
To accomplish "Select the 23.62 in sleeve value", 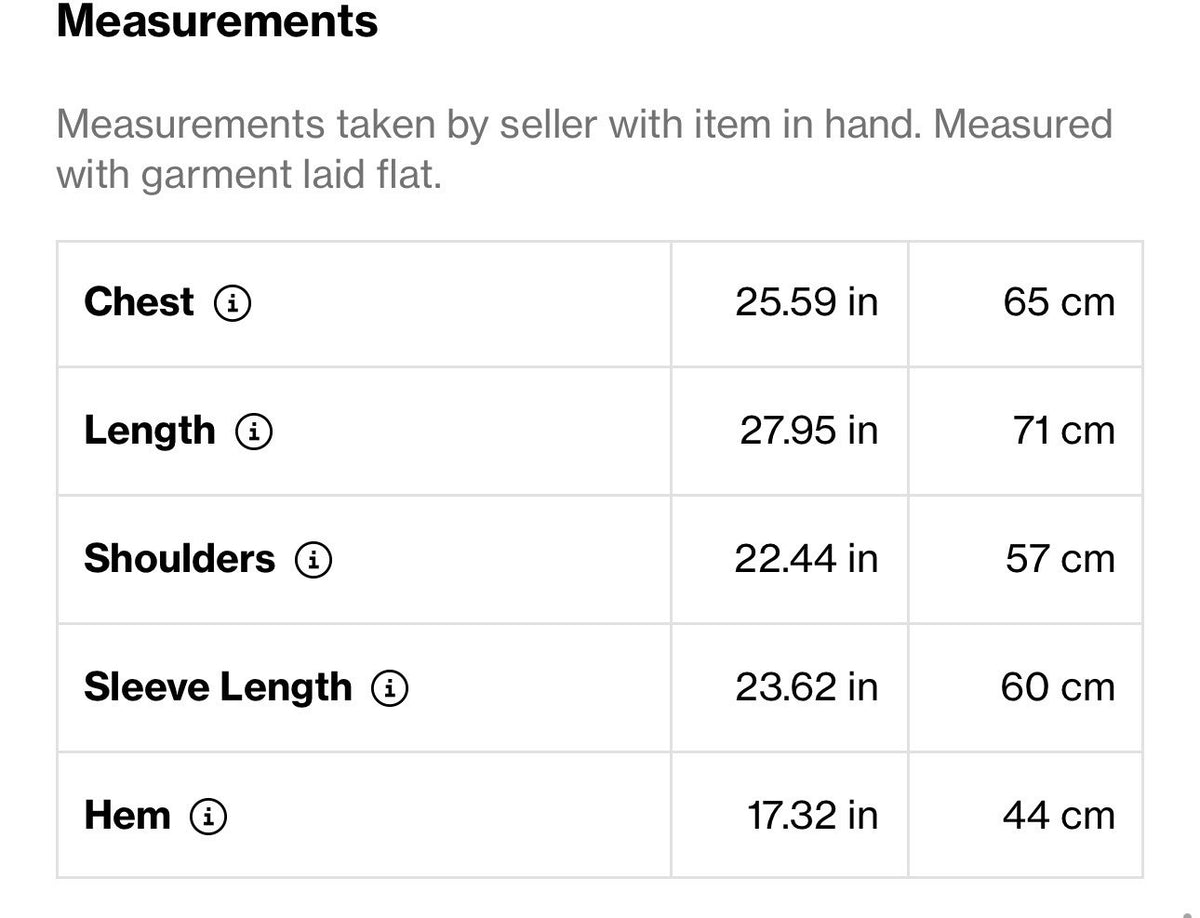I will 807,688.
